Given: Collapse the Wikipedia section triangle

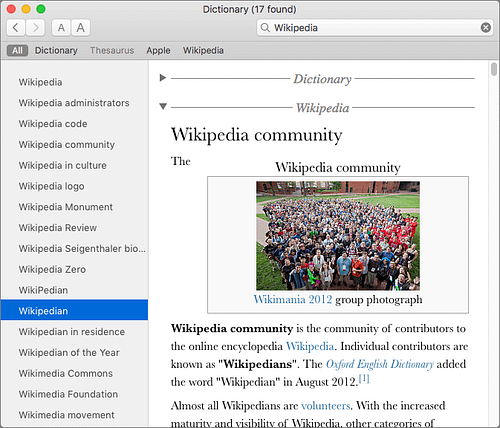Looking at the screenshot, I should (163, 106).
